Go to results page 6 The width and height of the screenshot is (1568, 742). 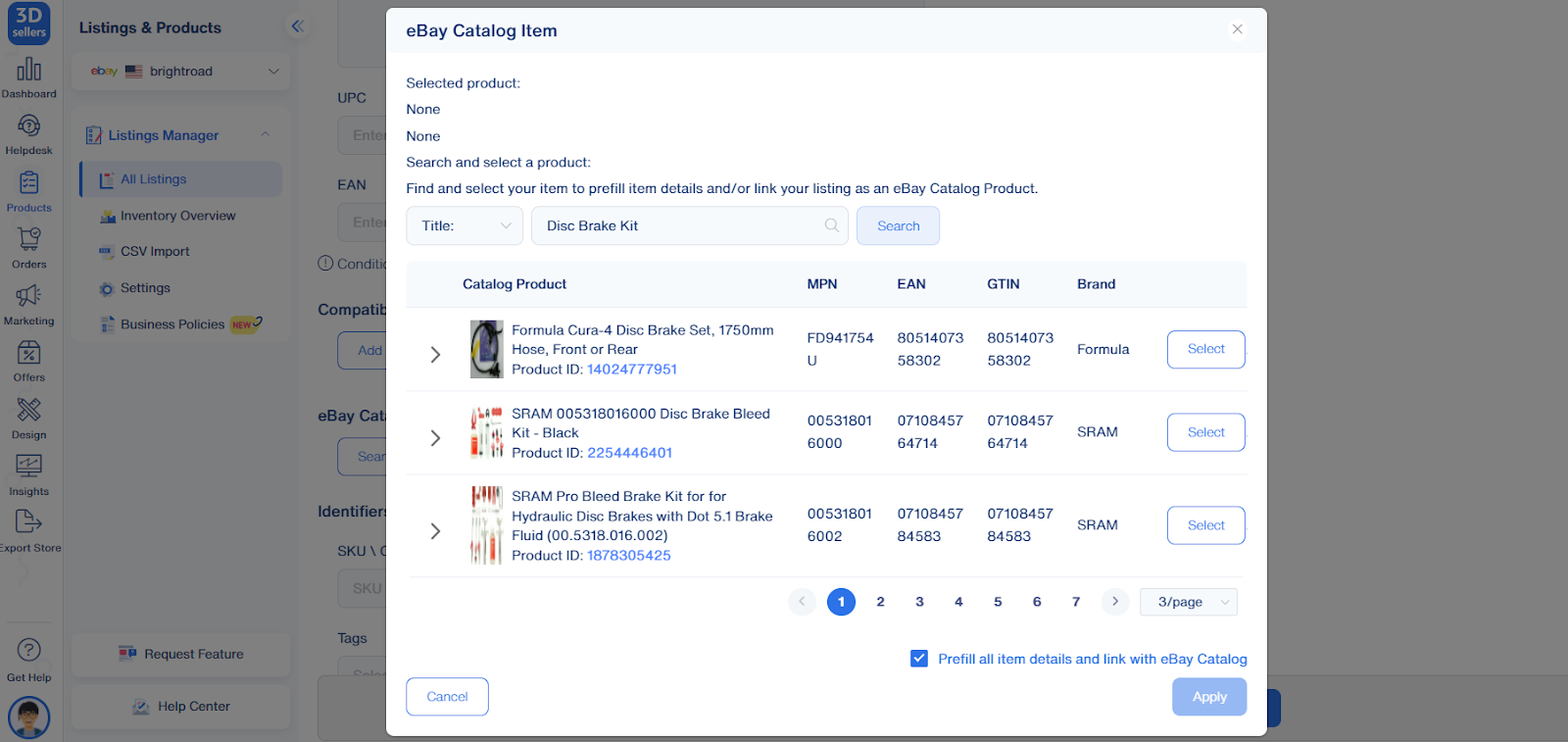pos(1037,602)
